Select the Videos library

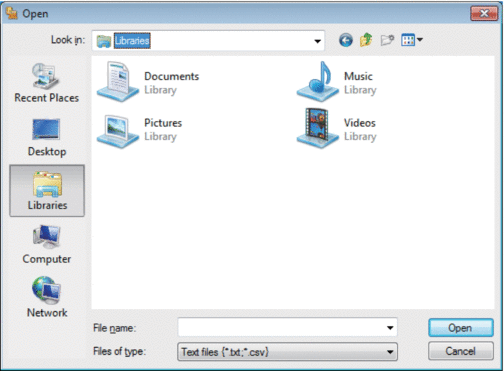[337, 128]
